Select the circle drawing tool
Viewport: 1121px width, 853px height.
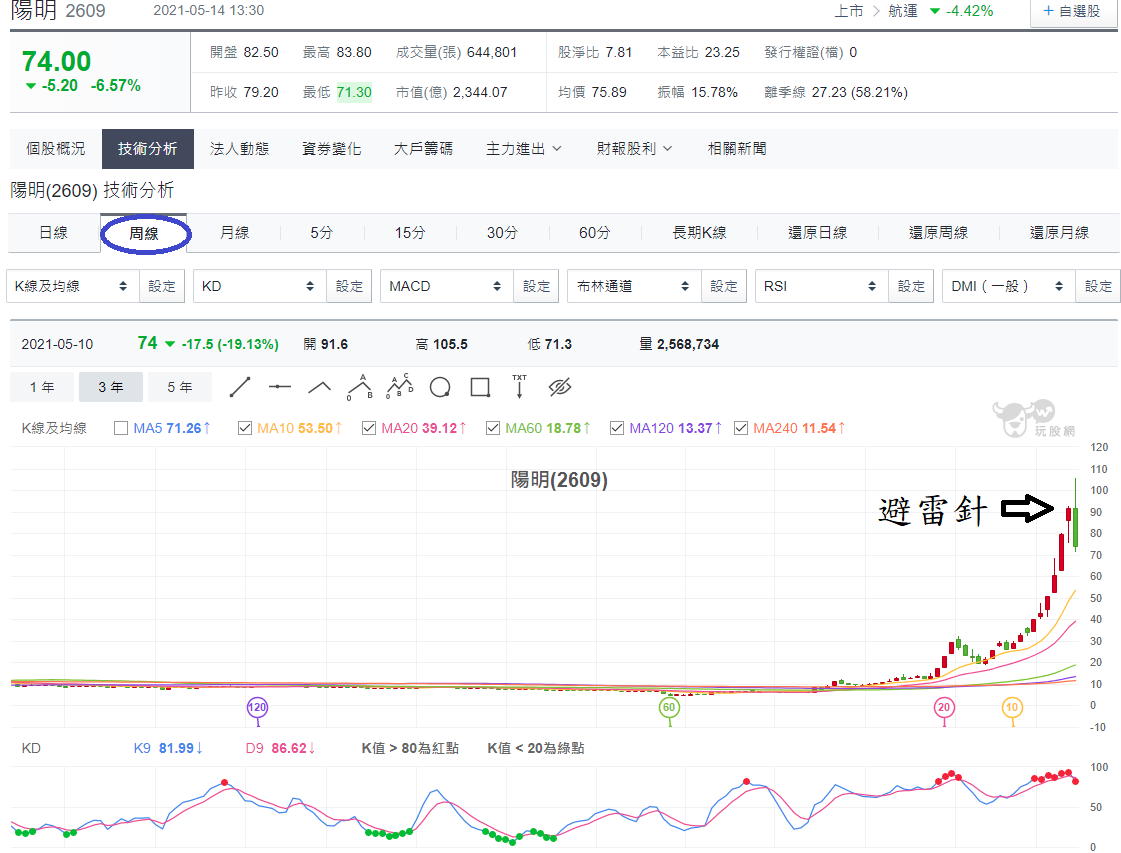pyautogui.click(x=440, y=388)
